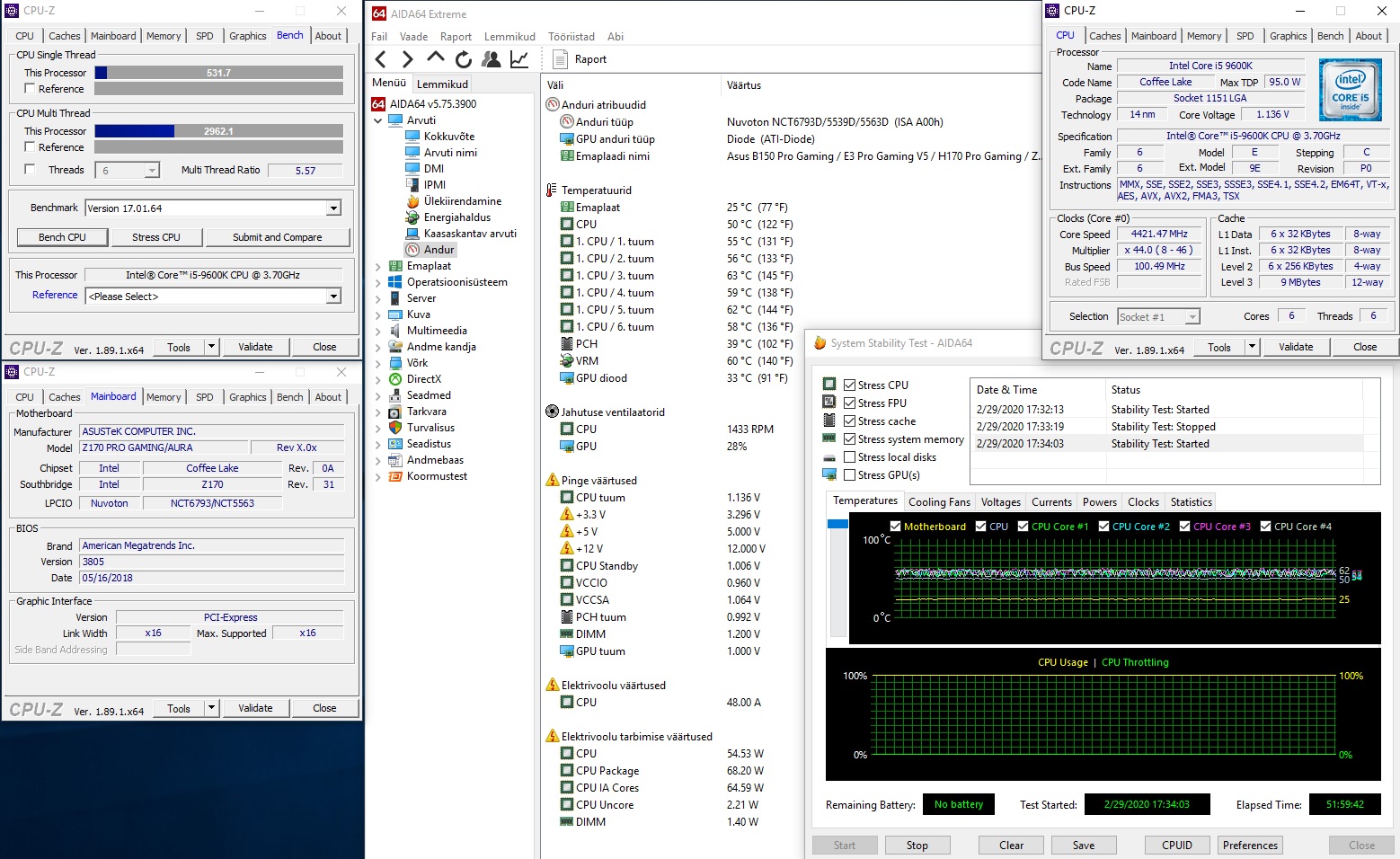This screenshot has height=859, width=1400.
Task: Click the Raport document icon in toolbar
Action: tap(561, 59)
